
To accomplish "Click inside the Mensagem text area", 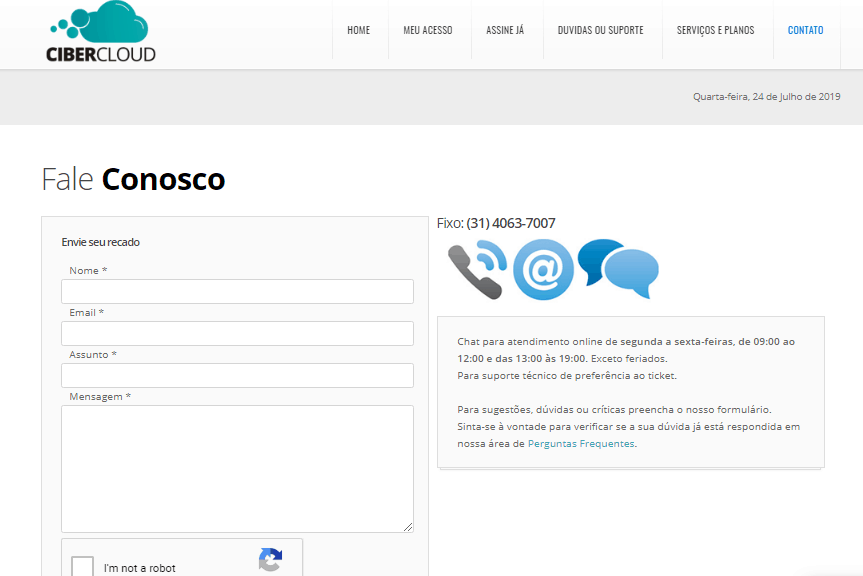I will 237,469.
